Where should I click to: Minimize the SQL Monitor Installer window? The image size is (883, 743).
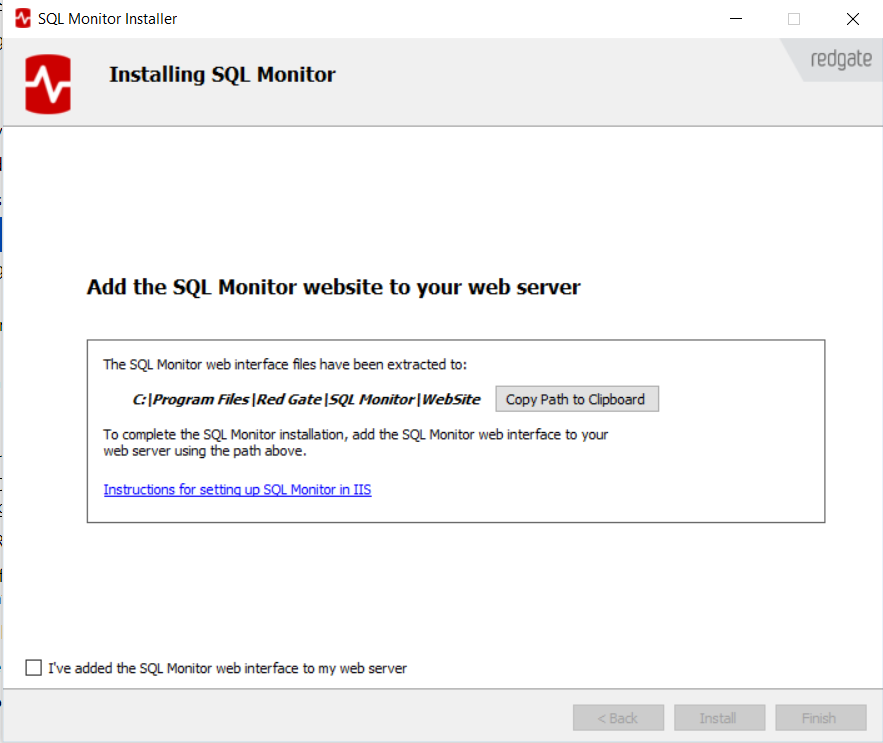click(735, 19)
